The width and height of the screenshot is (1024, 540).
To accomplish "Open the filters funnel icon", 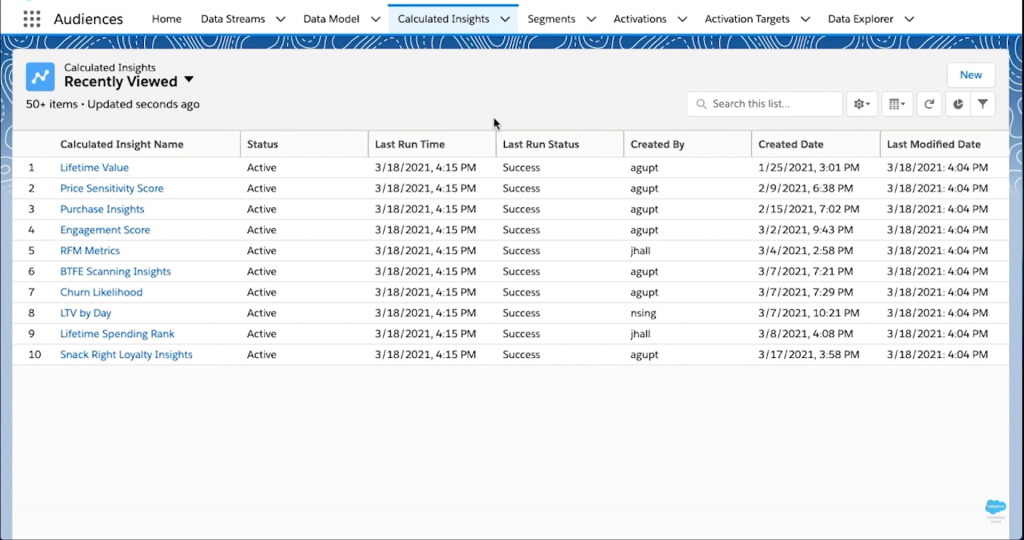I will coord(982,104).
